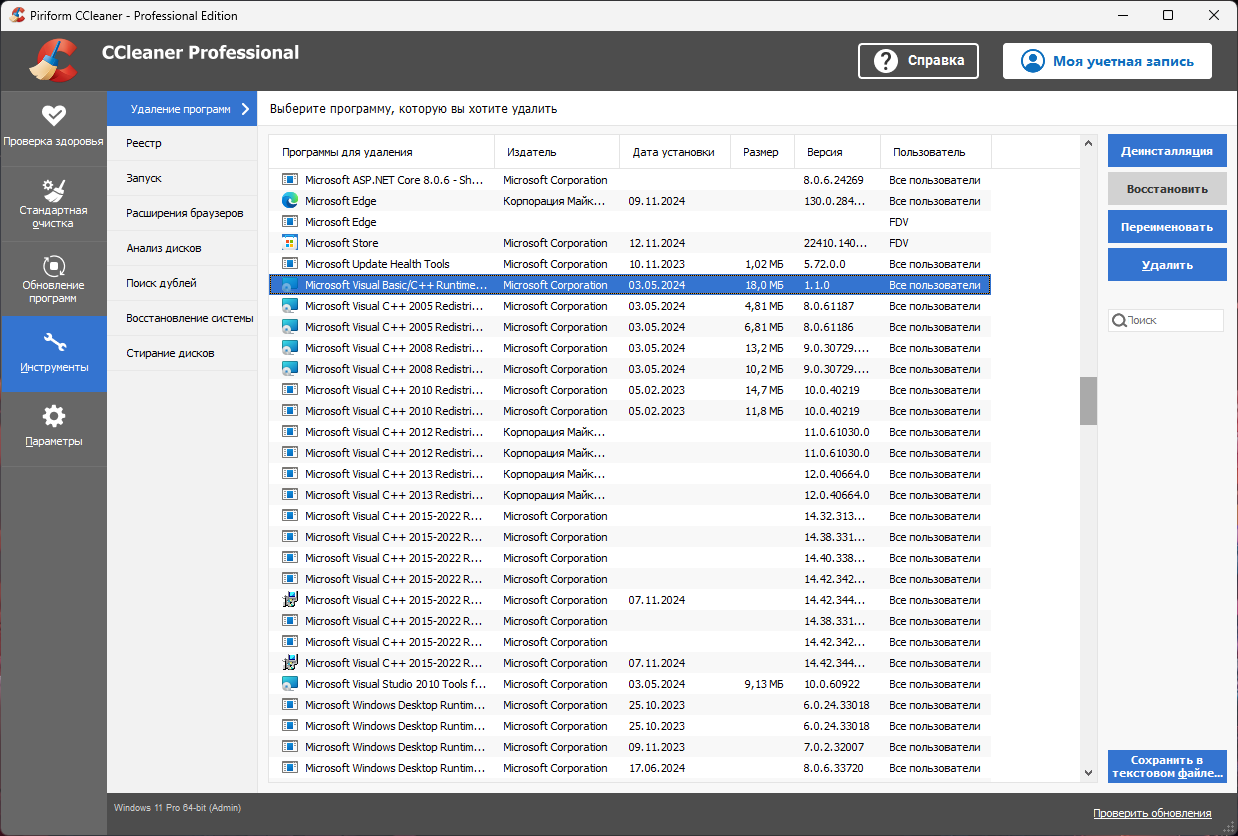The height and width of the screenshot is (836, 1238).
Task: Click the vertical scrollbar thumb
Action: pyautogui.click(x=1089, y=401)
